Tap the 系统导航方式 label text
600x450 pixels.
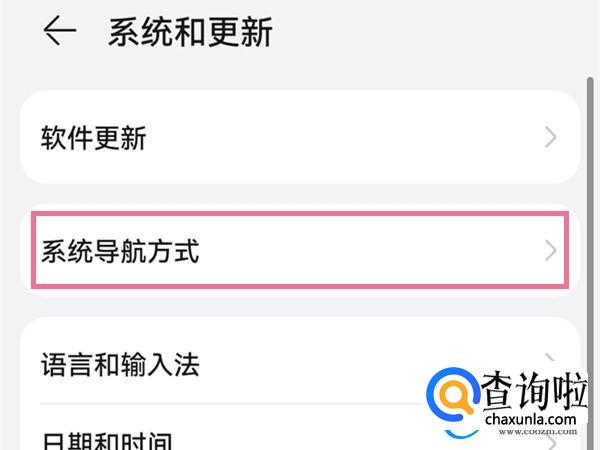[120, 250]
